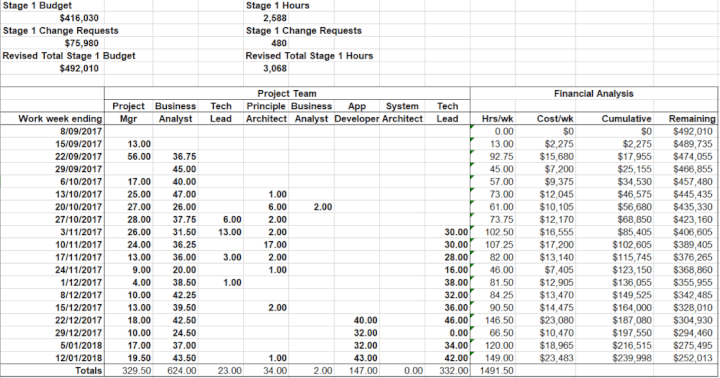
Task: Select the 332.00 Tech Lead total
Action: click(454, 371)
